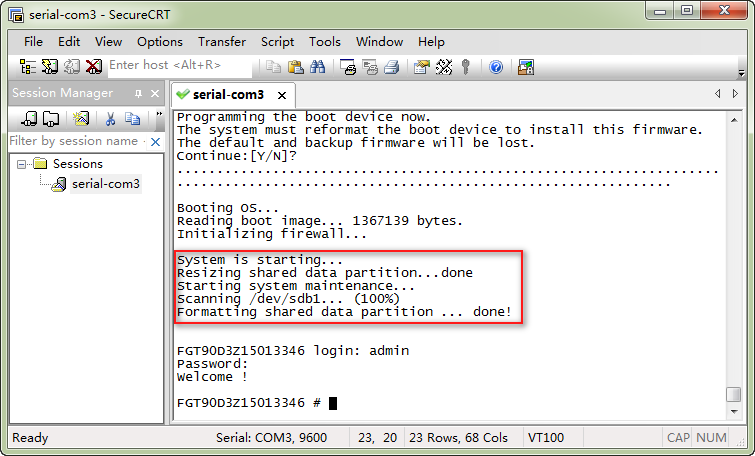
Task: Open the Script menu
Action: click(277, 42)
